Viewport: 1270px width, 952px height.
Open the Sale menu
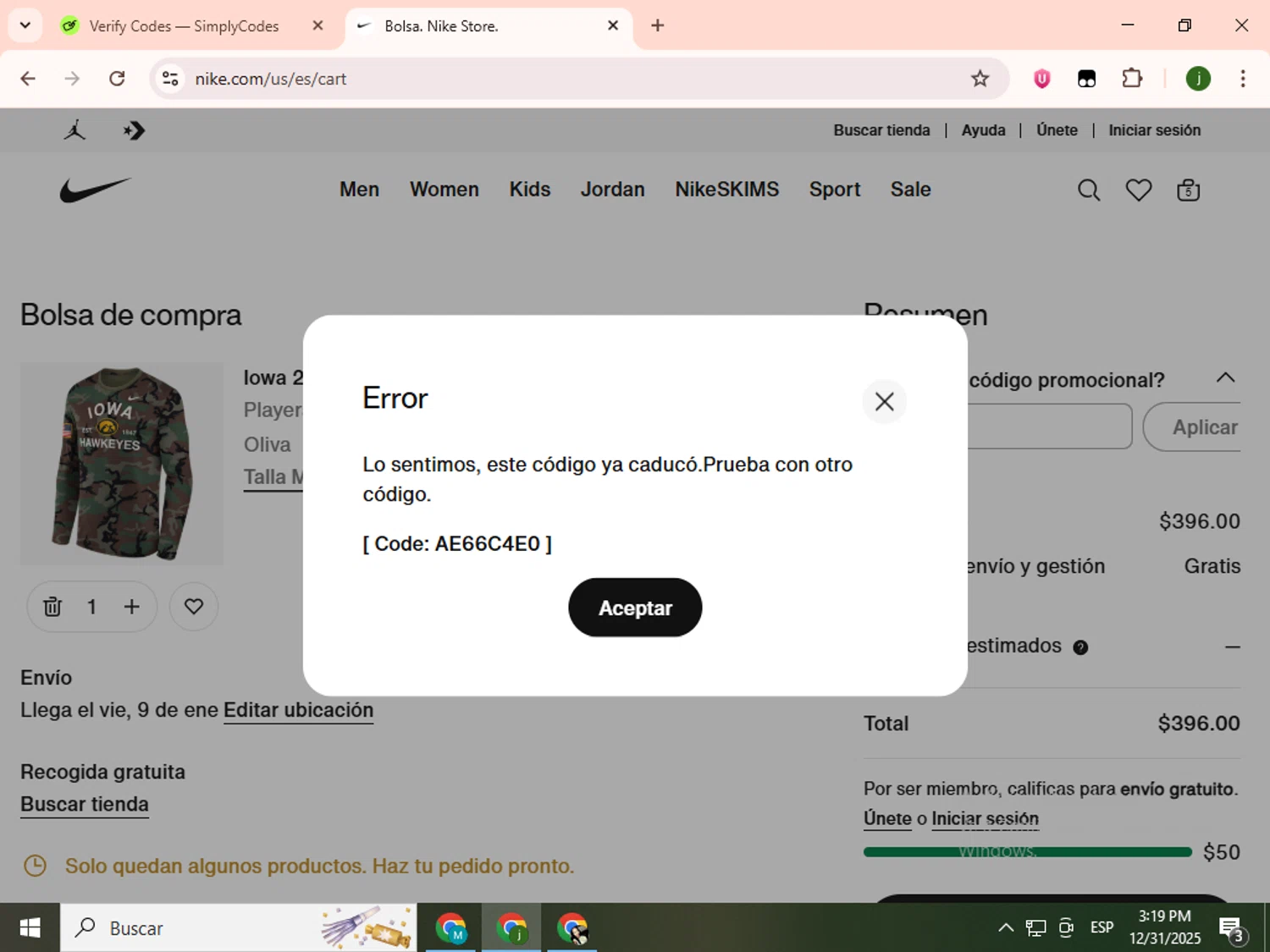(910, 190)
